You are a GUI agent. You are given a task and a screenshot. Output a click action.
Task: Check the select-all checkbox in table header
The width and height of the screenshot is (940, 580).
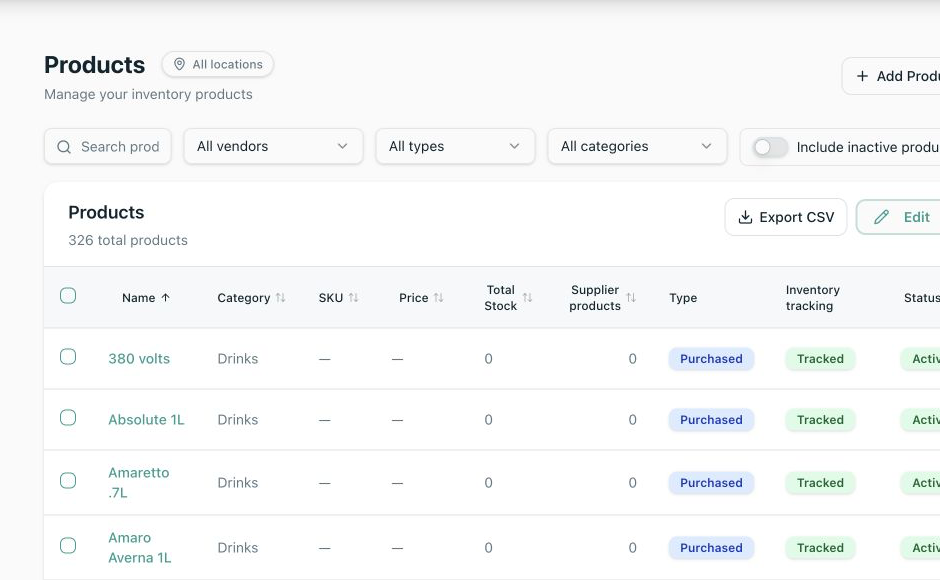click(68, 296)
